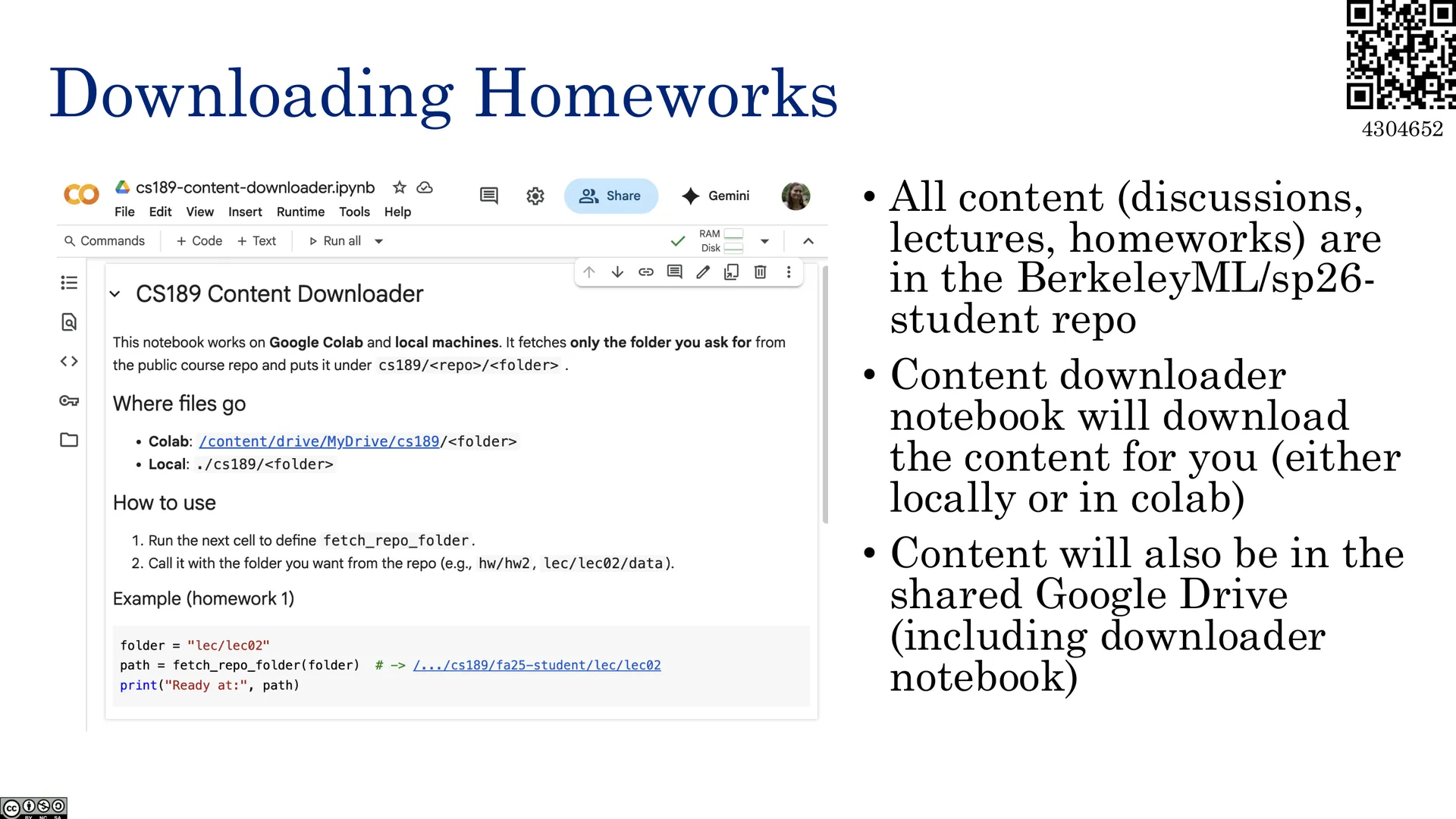The height and width of the screenshot is (819, 1456).
Task: Click the notebook title cs189-content-downloader.ipynb
Action: pyautogui.click(x=255, y=187)
